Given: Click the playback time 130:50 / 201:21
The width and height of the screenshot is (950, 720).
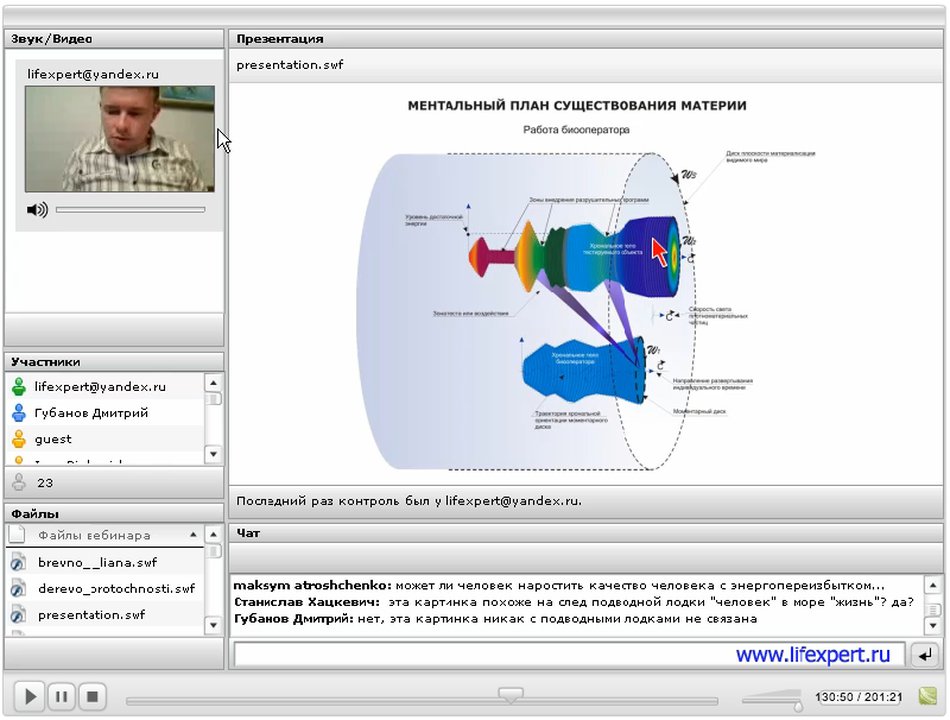Looking at the screenshot, I should (859, 697).
